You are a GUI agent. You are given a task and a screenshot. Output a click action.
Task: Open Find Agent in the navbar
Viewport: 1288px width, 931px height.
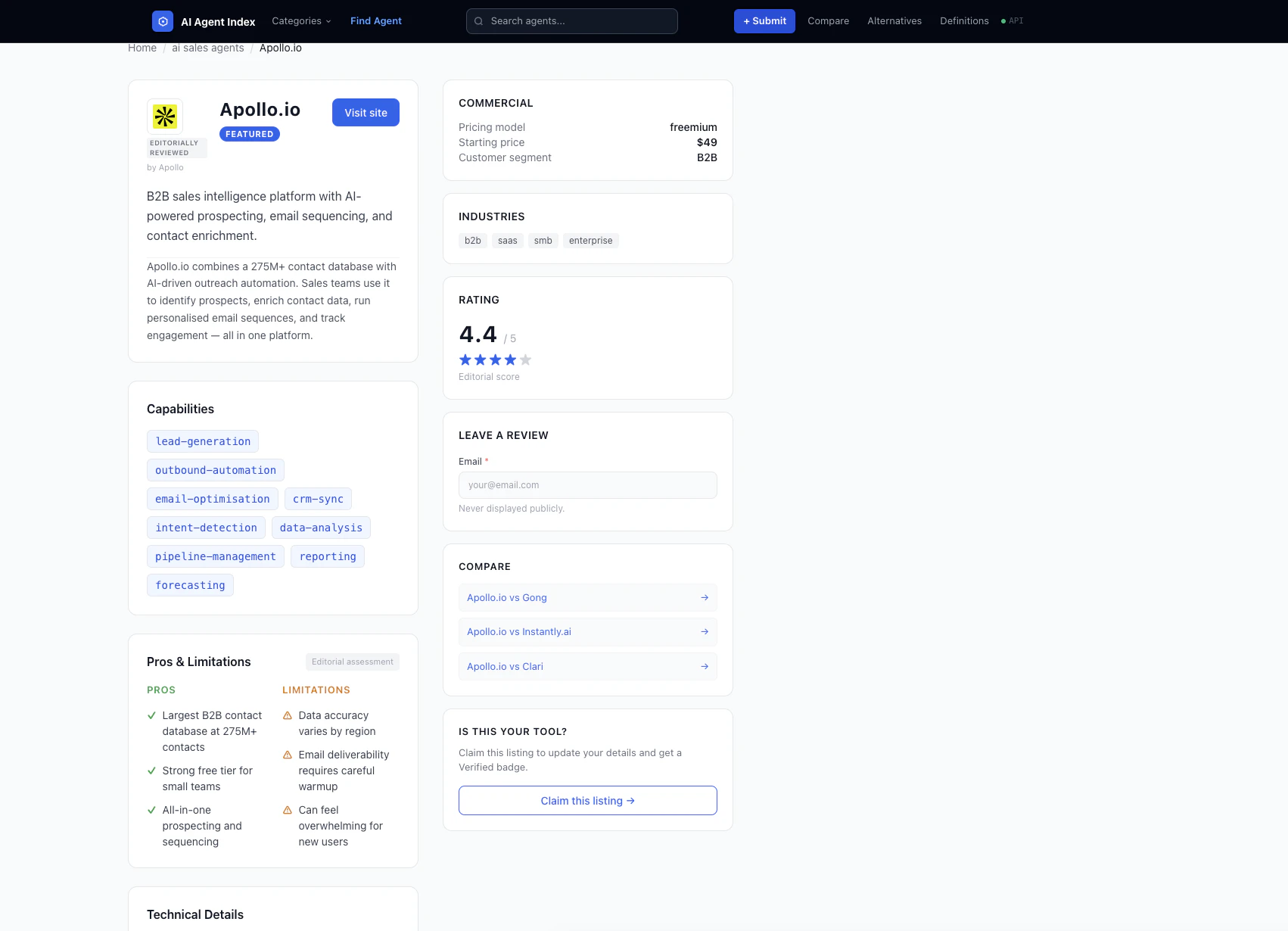pos(376,21)
